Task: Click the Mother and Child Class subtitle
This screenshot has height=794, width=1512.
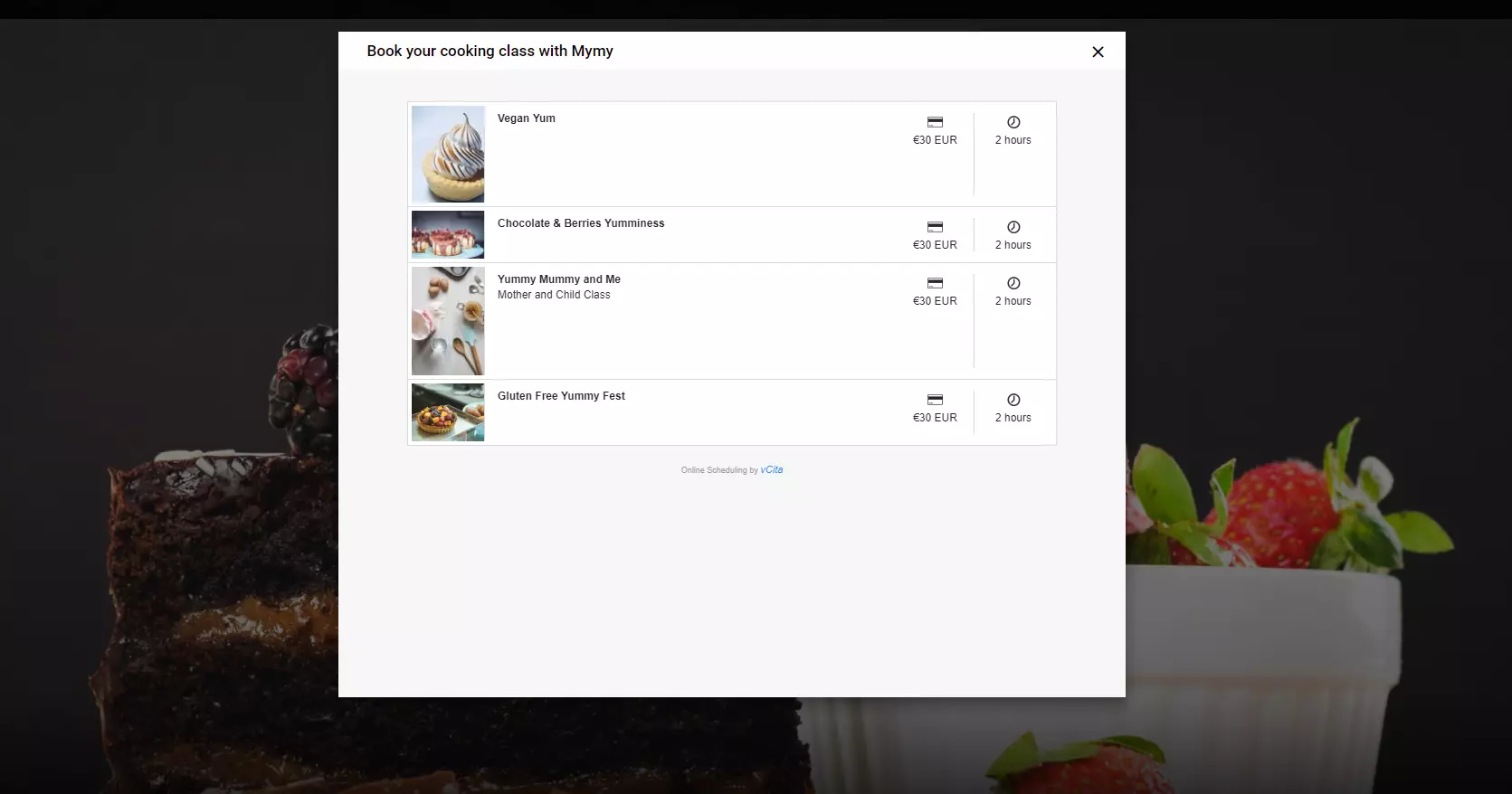Action: tap(554, 295)
